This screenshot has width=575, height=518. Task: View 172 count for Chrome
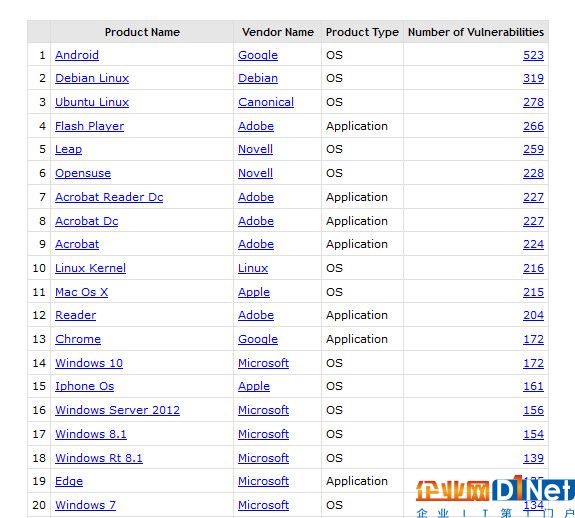pyautogui.click(x=533, y=339)
